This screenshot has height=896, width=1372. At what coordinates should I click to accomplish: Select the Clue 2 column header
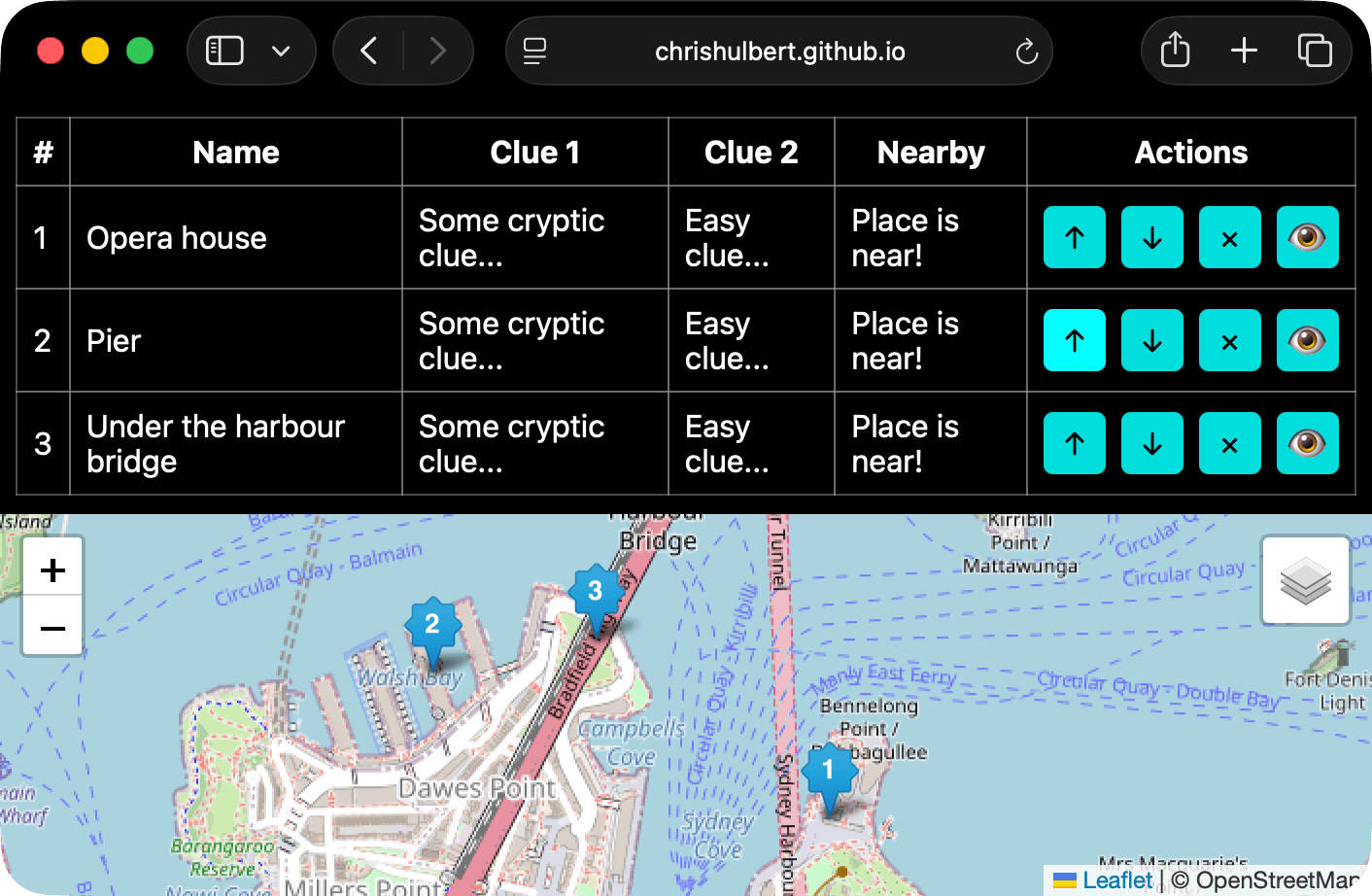[750, 152]
